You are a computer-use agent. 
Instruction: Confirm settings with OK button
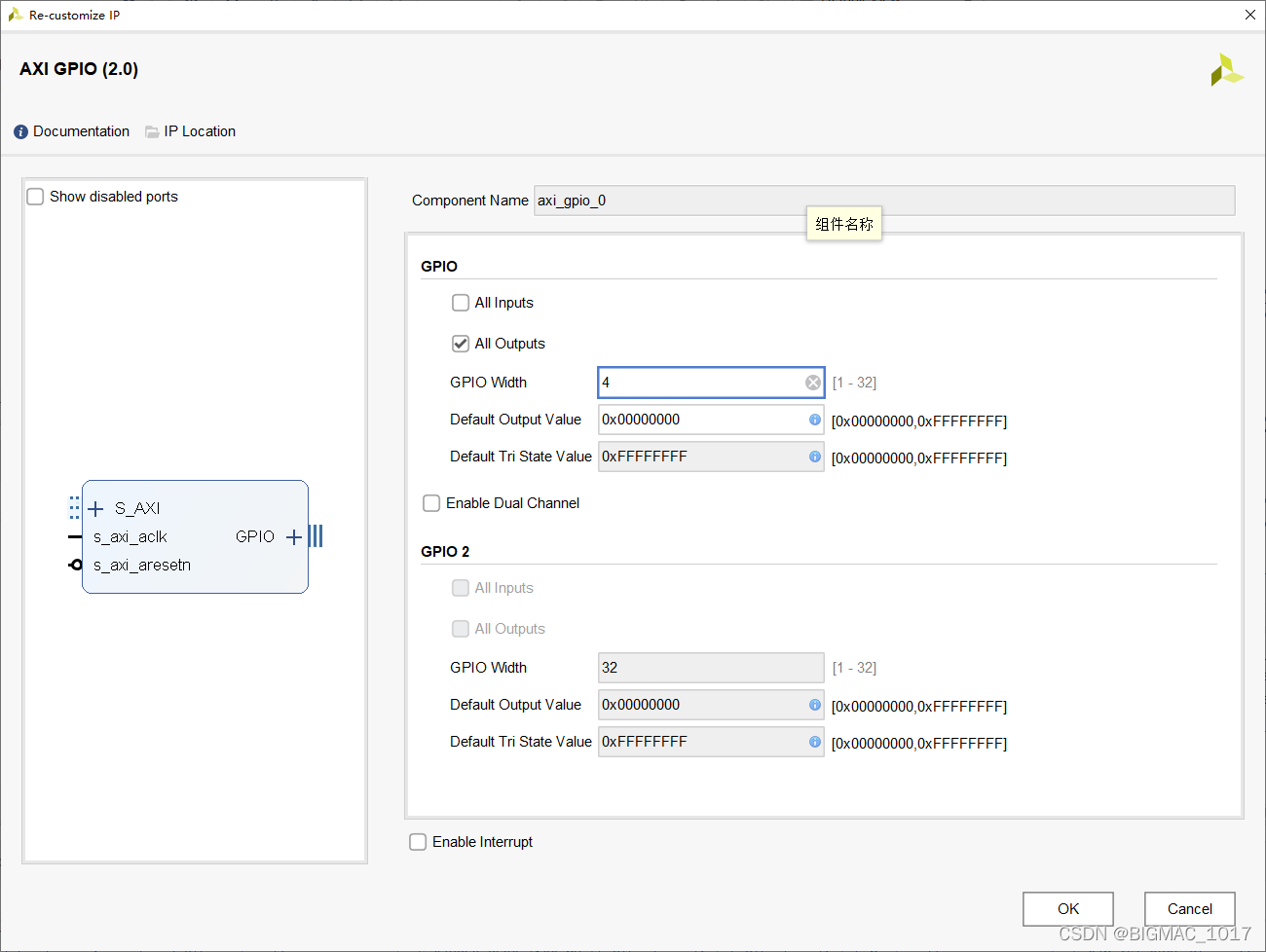click(x=1068, y=909)
